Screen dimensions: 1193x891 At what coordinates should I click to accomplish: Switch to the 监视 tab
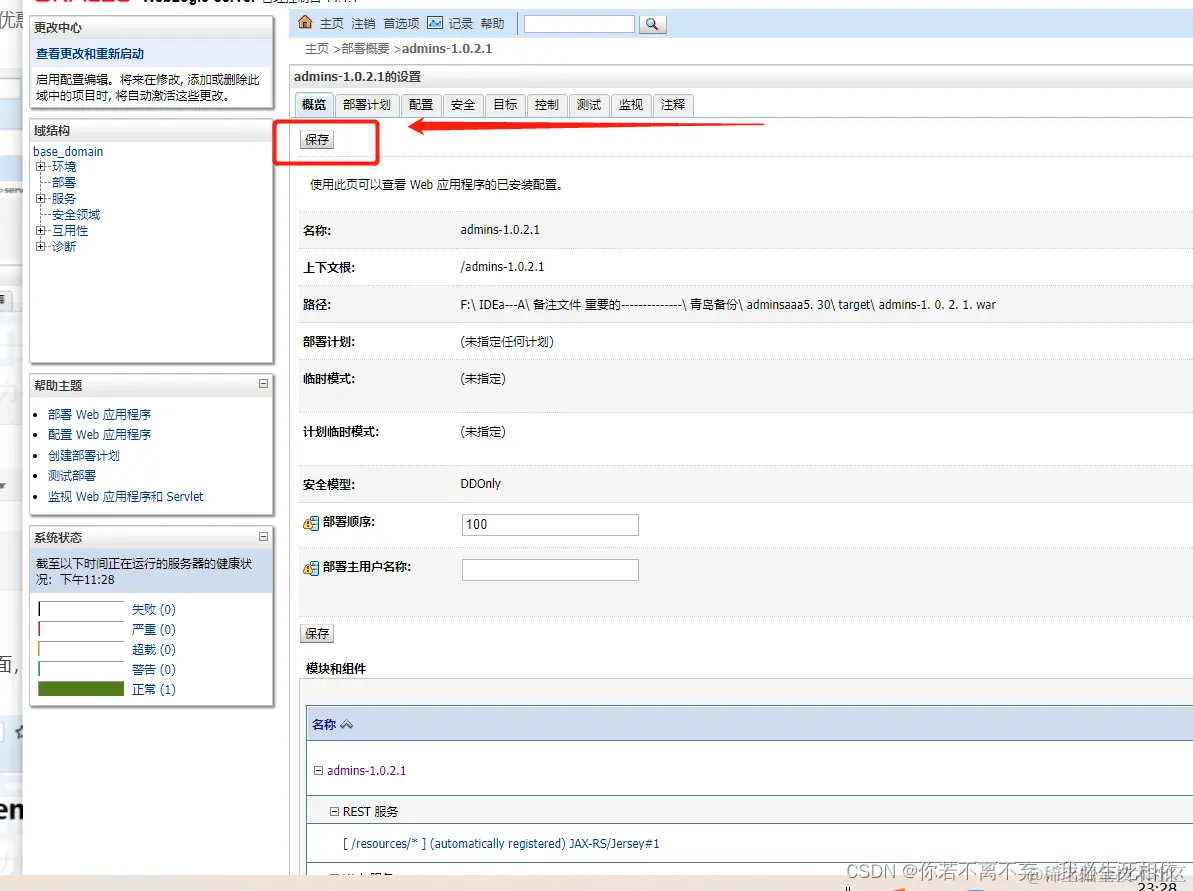tap(631, 104)
